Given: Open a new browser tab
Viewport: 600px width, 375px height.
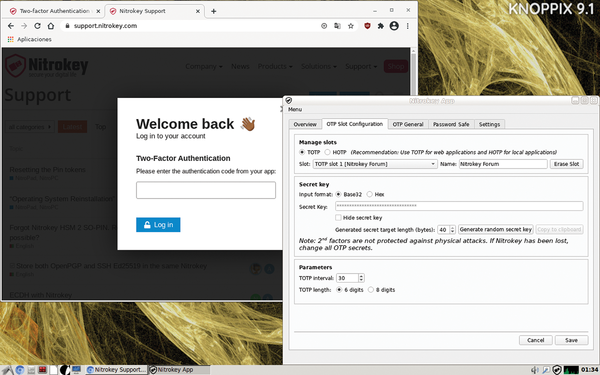Looking at the screenshot, I should [x=214, y=11].
